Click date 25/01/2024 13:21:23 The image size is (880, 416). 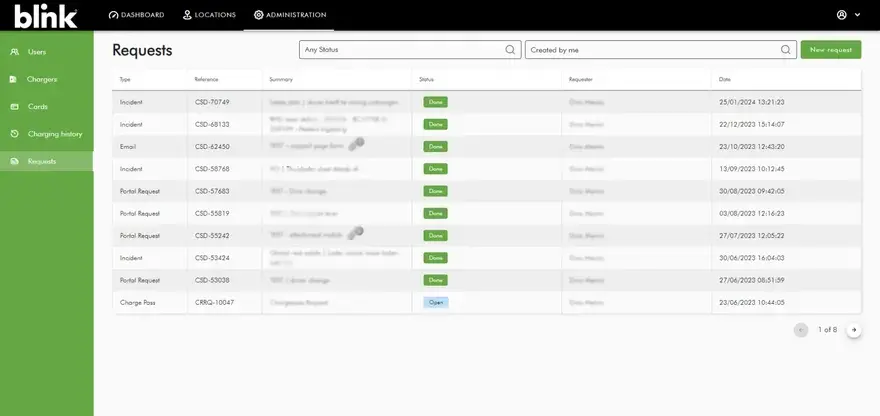(x=751, y=102)
